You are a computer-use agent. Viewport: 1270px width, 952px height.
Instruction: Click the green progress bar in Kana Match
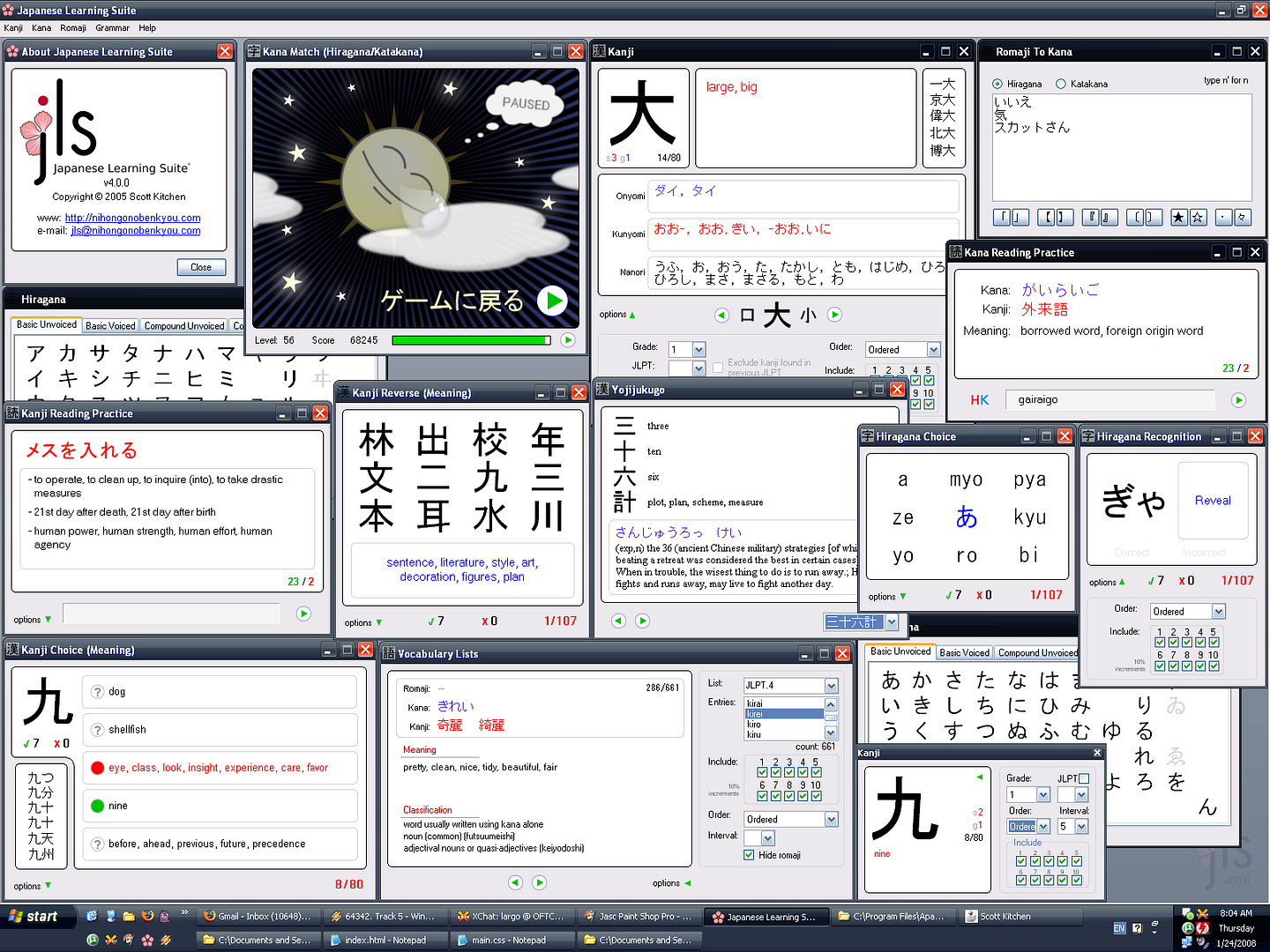[471, 340]
